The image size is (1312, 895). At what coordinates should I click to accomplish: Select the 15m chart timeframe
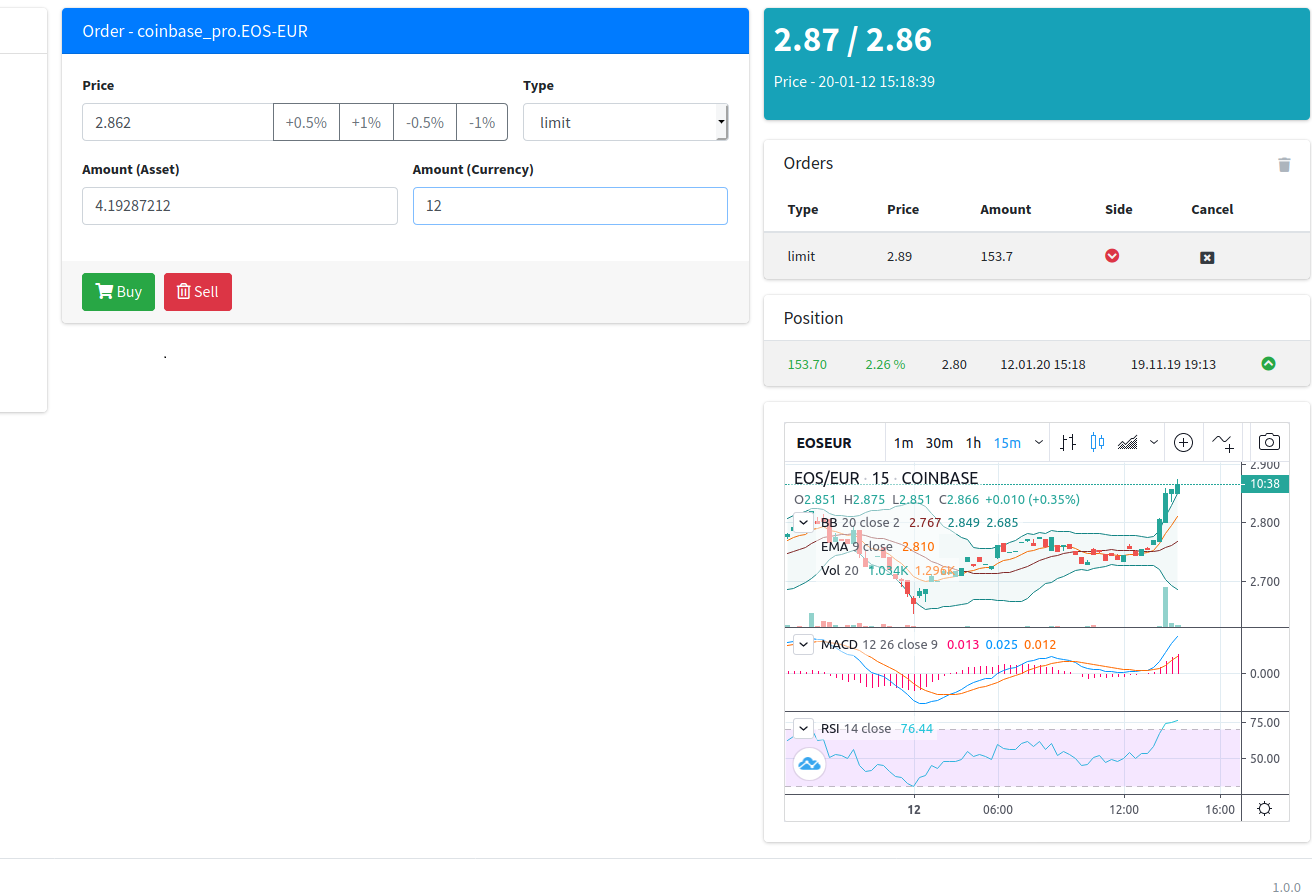click(x=1007, y=443)
